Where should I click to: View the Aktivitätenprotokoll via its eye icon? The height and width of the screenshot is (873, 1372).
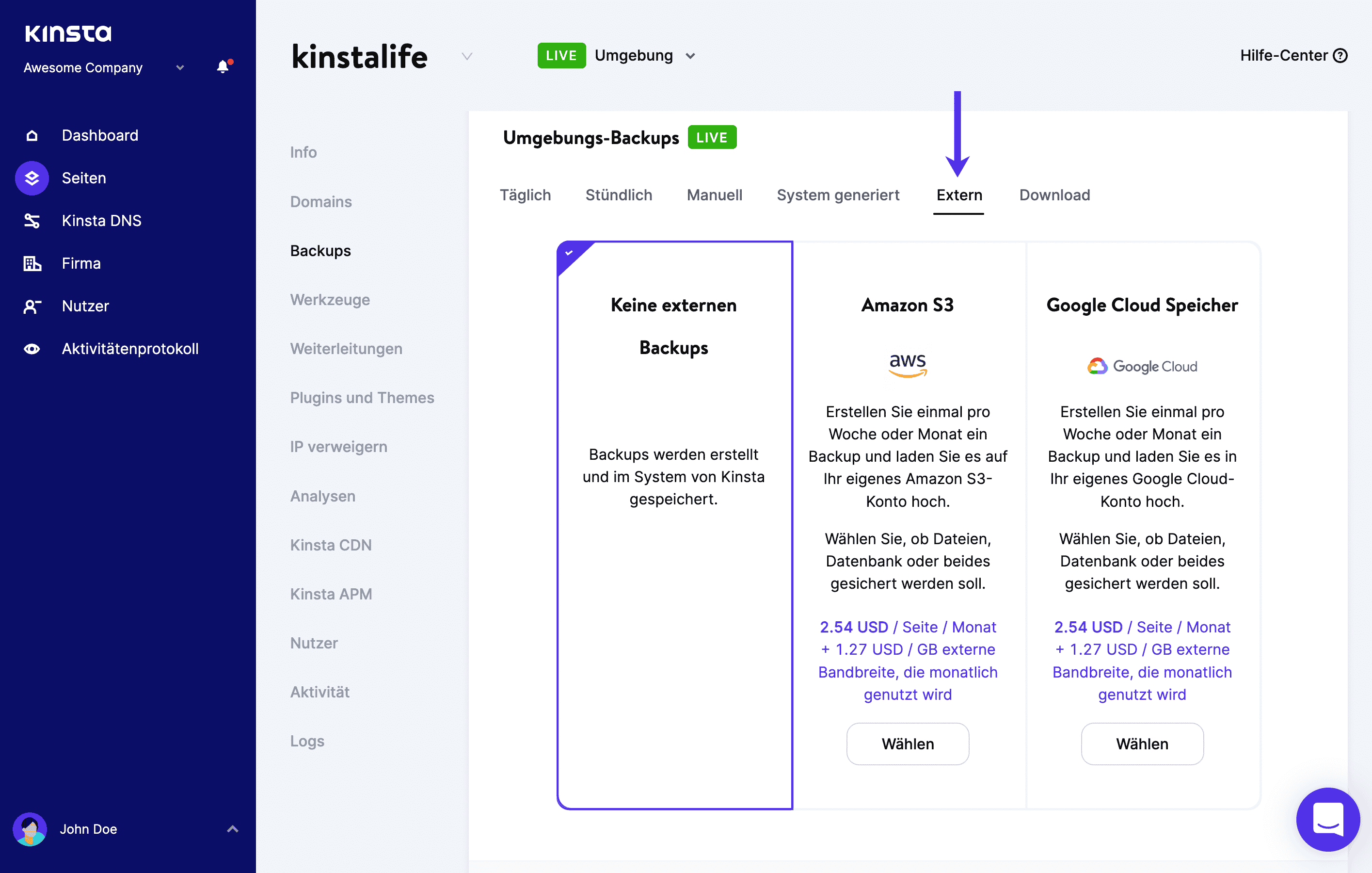tap(32, 349)
